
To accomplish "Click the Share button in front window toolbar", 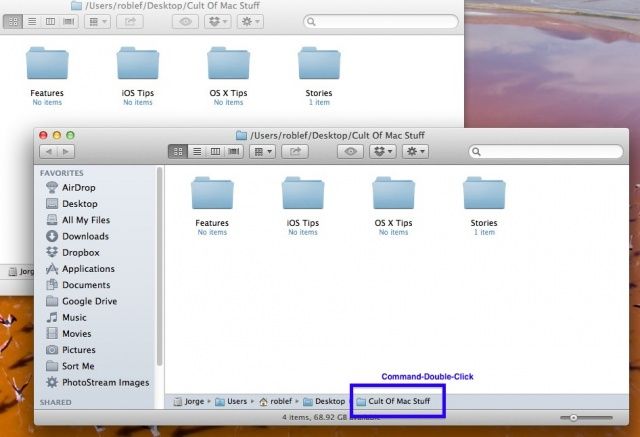I will tap(295, 151).
